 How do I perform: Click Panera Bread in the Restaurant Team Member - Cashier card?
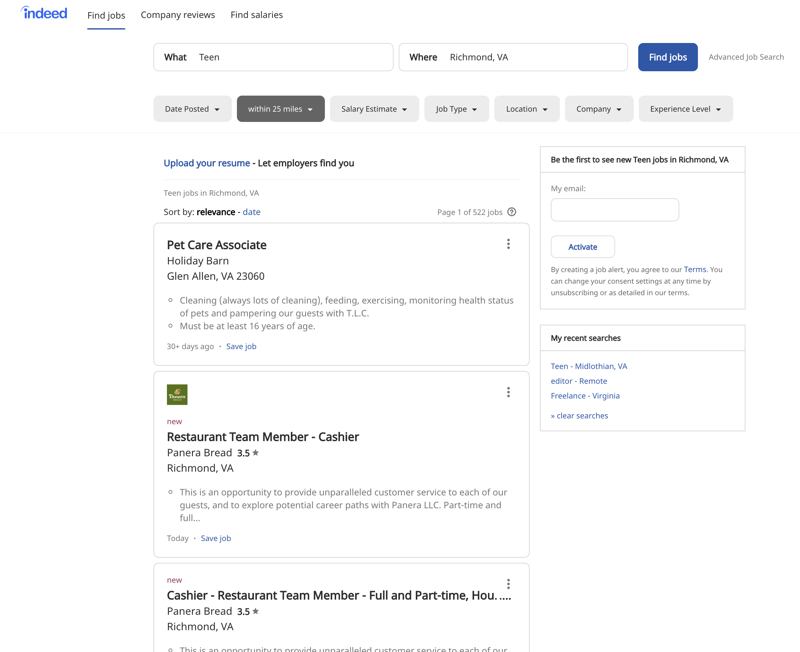[199, 453]
